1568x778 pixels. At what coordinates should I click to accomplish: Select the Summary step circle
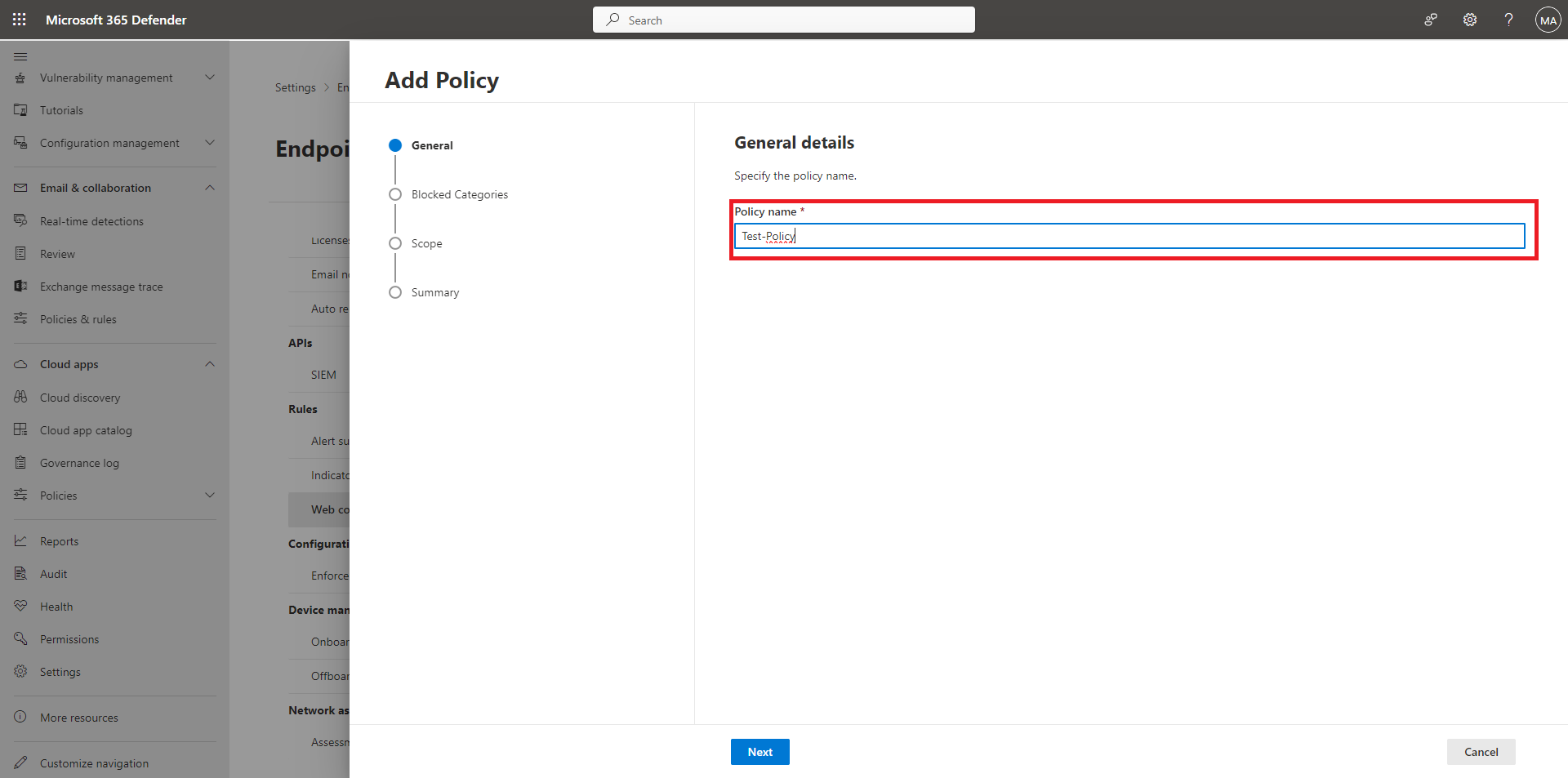(x=395, y=292)
